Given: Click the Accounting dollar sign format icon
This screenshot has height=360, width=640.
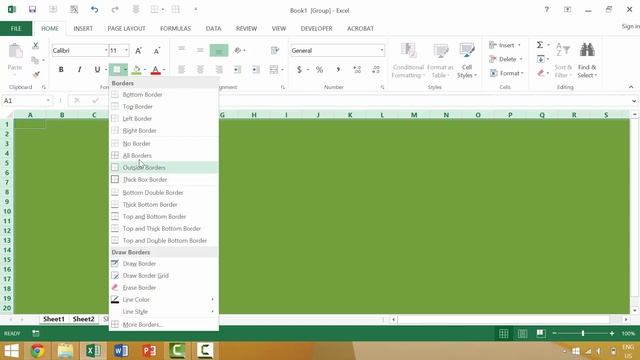Looking at the screenshot, I should [299, 70].
